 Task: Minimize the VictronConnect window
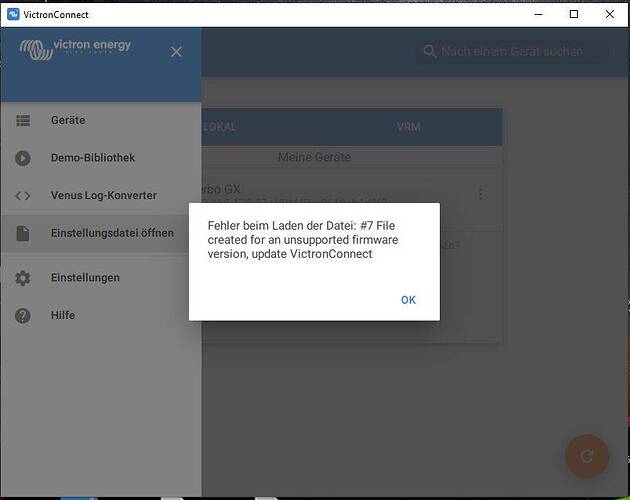pyautogui.click(x=539, y=14)
